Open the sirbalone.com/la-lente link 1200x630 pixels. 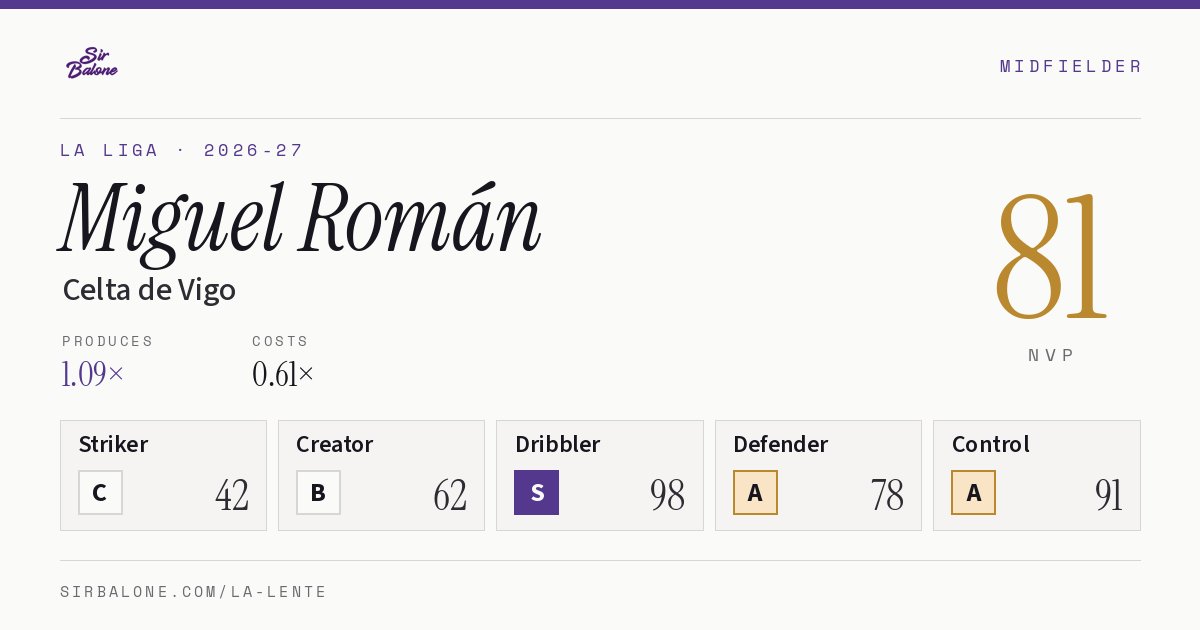(x=194, y=592)
